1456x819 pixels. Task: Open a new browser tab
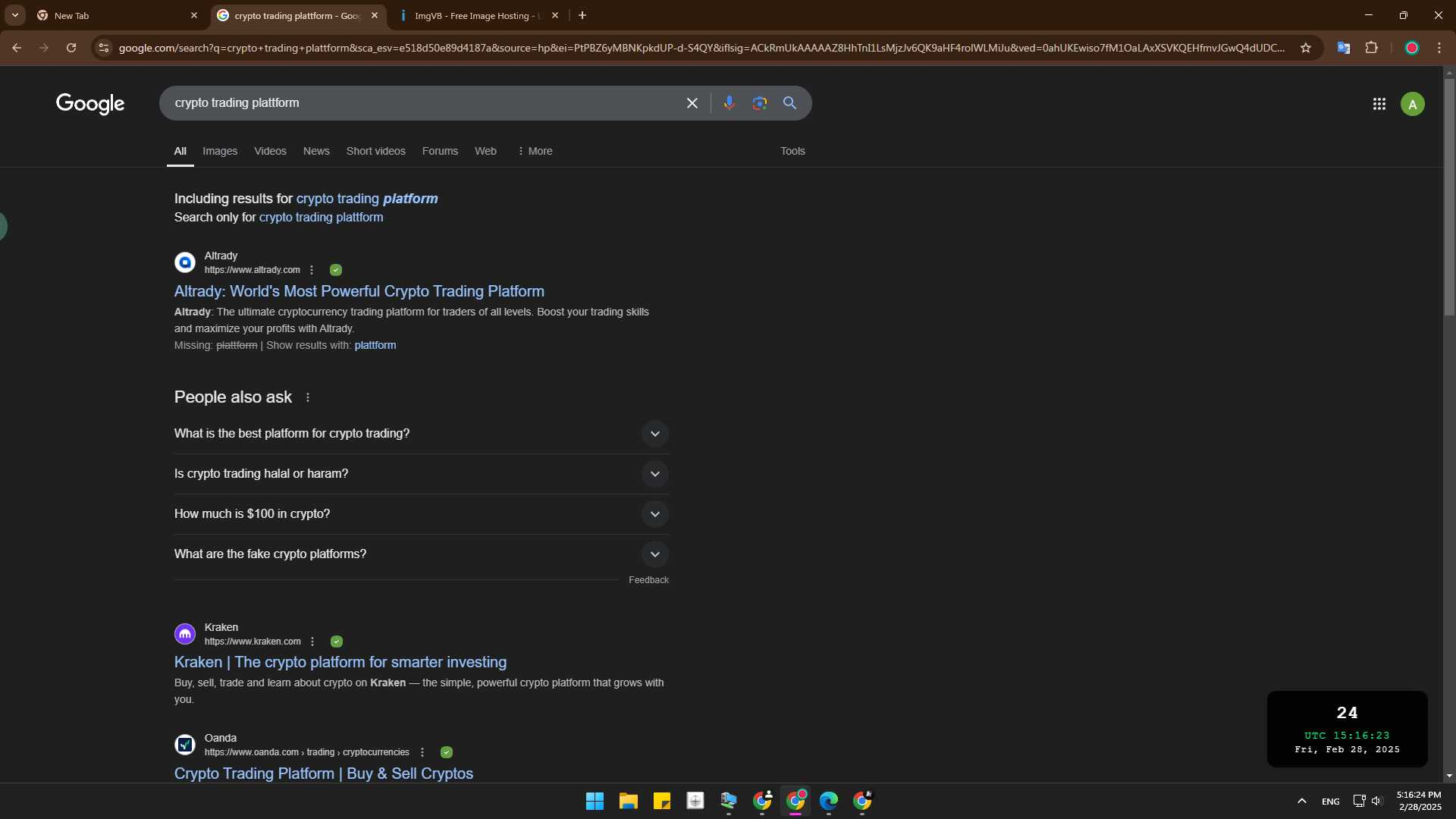pyautogui.click(x=582, y=15)
